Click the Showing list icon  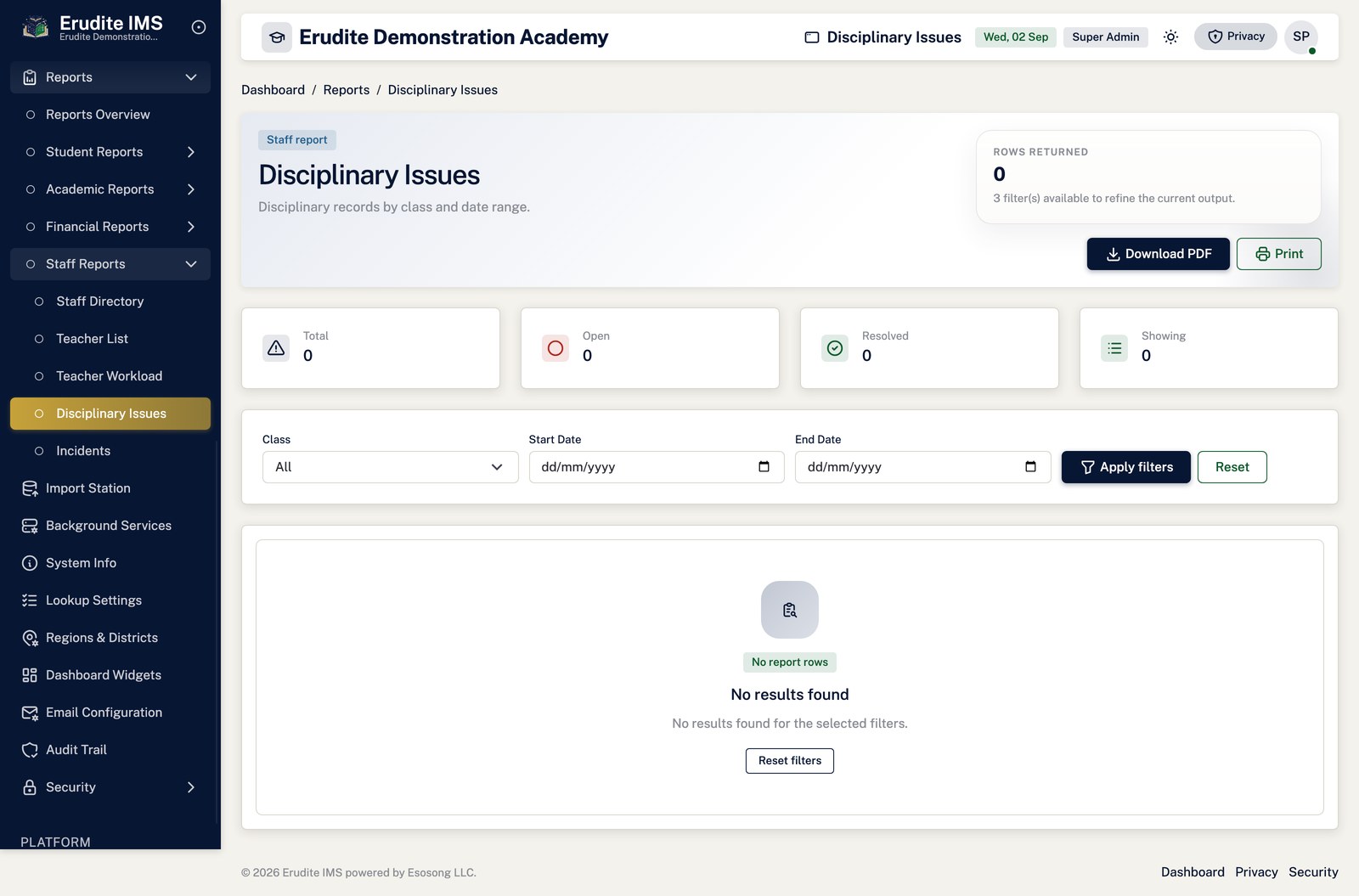point(1114,348)
